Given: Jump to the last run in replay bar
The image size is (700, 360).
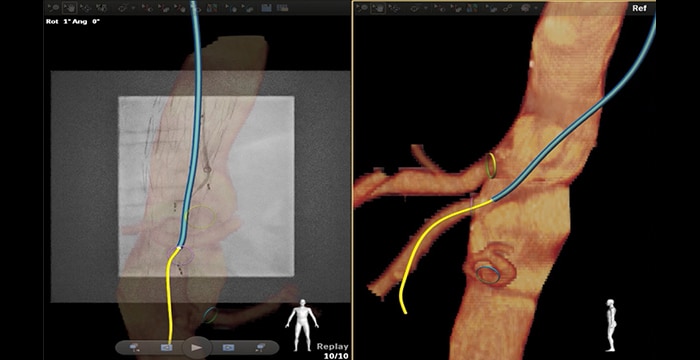Looking at the screenshot, I should 261,347.
